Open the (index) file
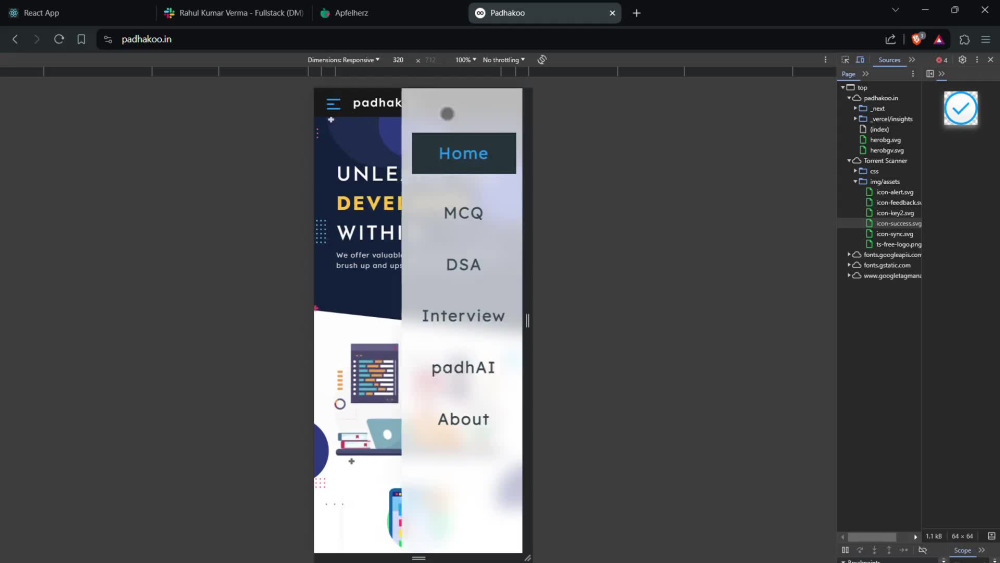1000x563 pixels. [879, 129]
